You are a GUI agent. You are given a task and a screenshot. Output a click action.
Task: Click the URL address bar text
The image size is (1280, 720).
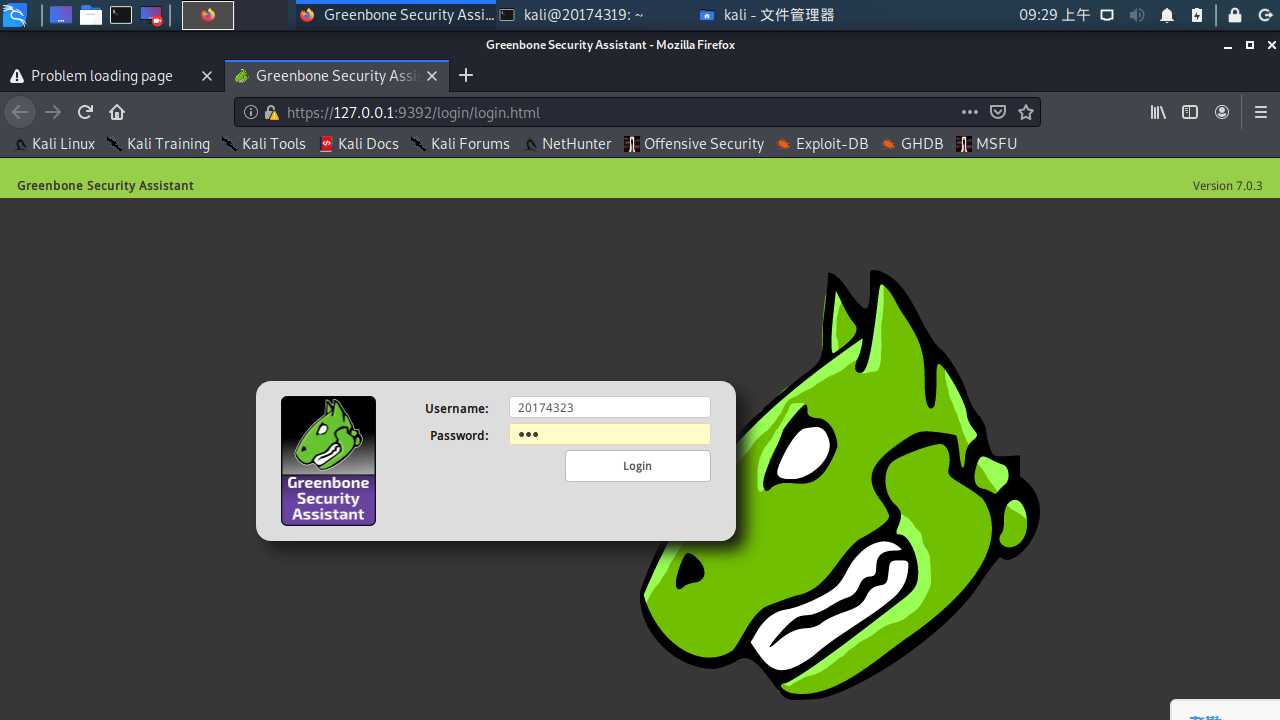click(x=413, y=113)
